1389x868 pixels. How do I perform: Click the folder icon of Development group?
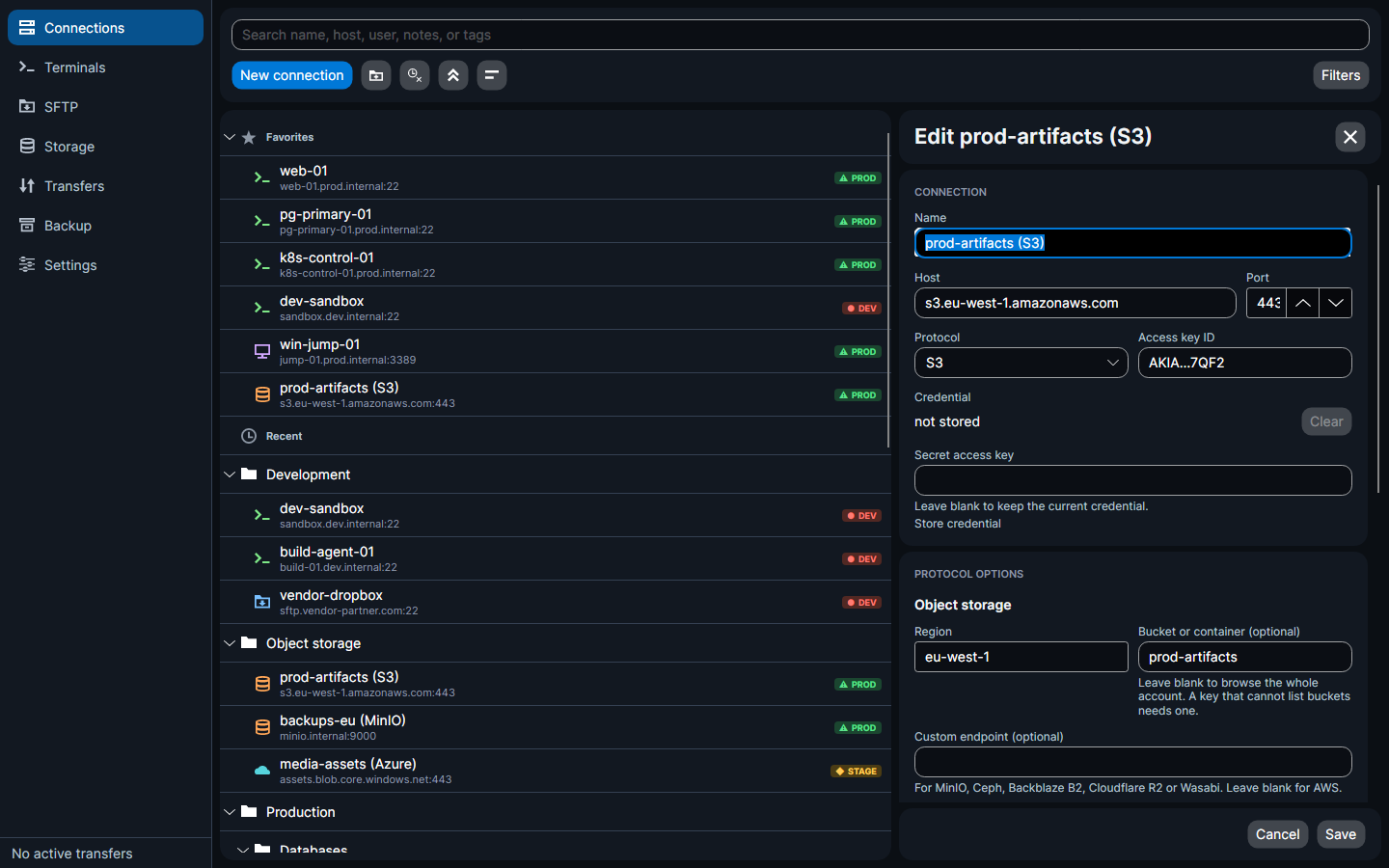(x=249, y=474)
